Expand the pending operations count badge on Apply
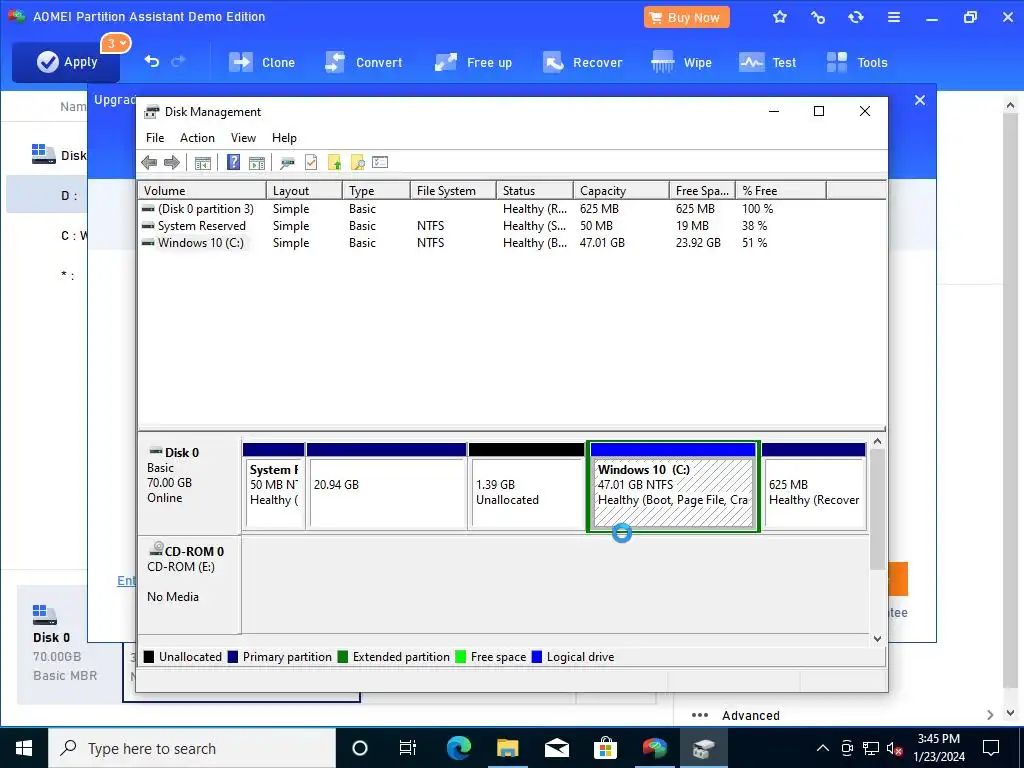Image resolution: width=1024 pixels, height=768 pixels. tap(116, 44)
